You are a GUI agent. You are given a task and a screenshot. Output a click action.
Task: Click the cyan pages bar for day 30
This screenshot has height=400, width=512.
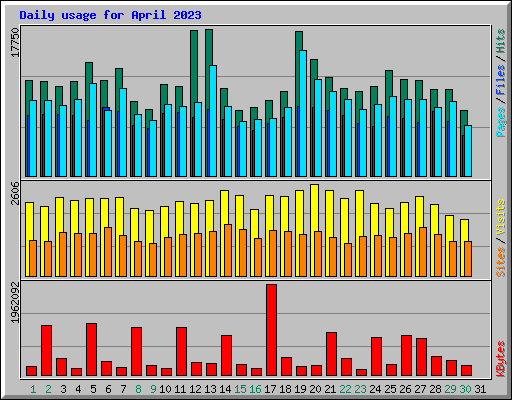468,151
